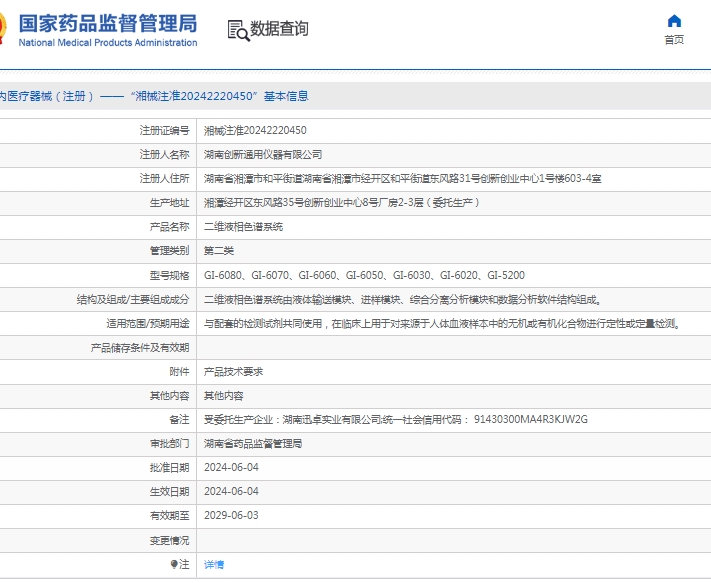Click the management category value 第二类
This screenshot has width=711, height=583.
click(219, 251)
